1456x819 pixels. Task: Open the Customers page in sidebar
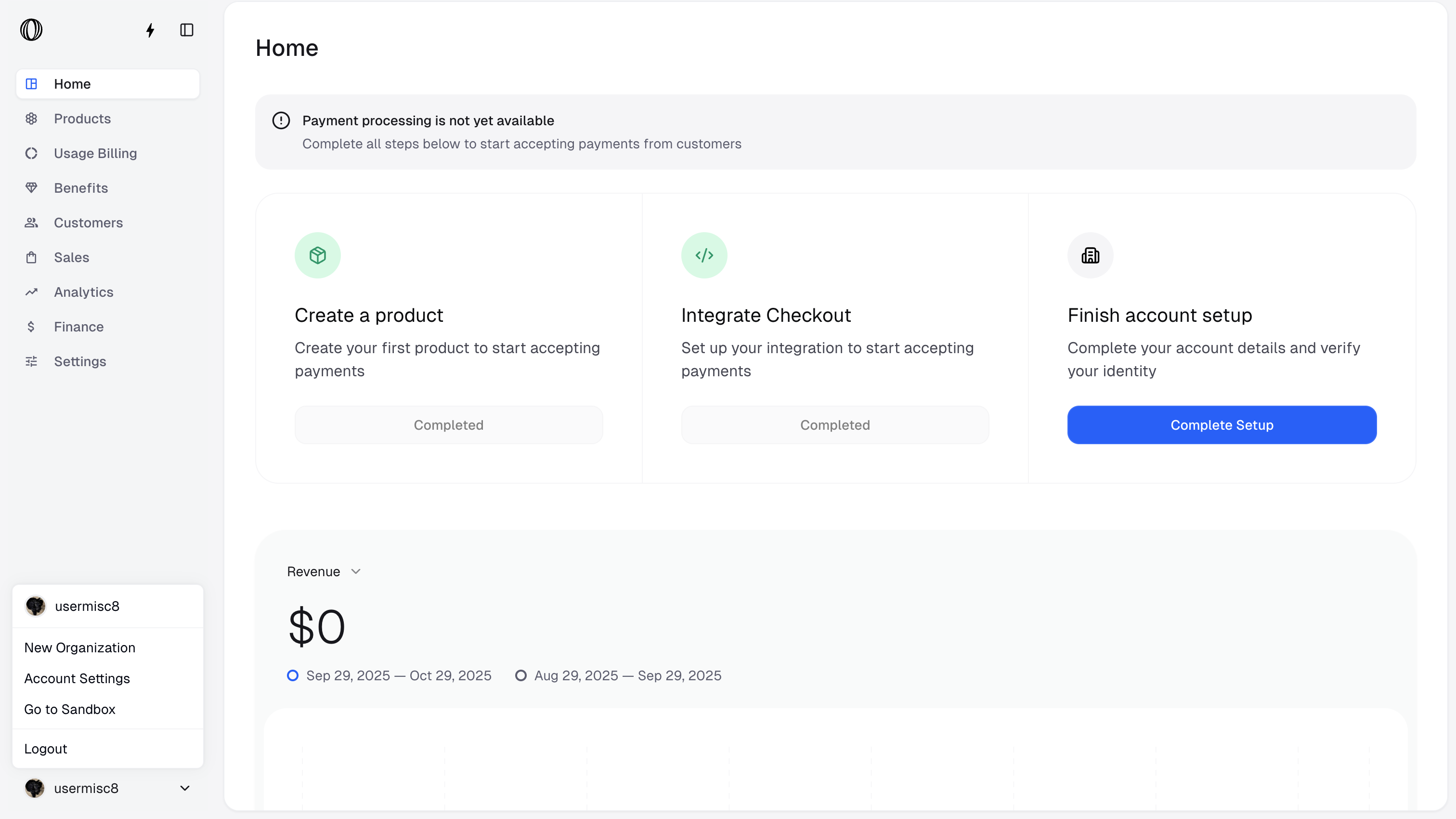(88, 223)
